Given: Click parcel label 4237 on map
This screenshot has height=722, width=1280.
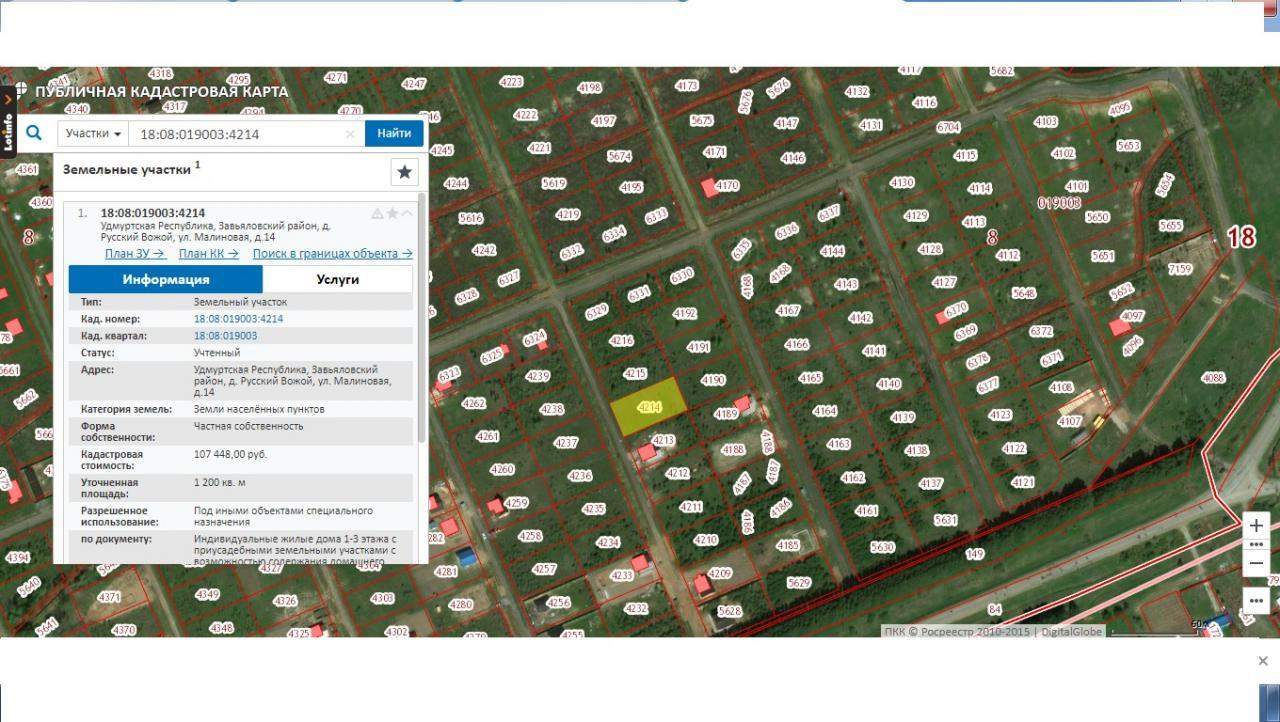Looking at the screenshot, I should click(x=566, y=443).
